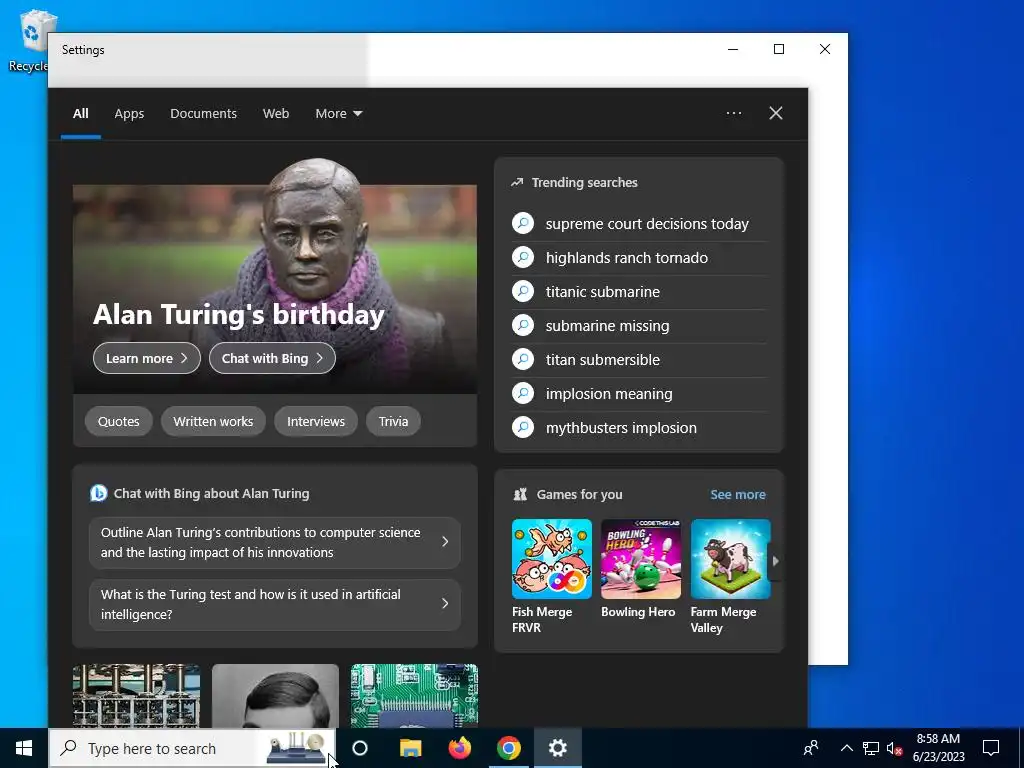This screenshot has height=768, width=1024.
Task: Search 'highlands ranch tornado' trending item
Action: pyautogui.click(x=627, y=258)
